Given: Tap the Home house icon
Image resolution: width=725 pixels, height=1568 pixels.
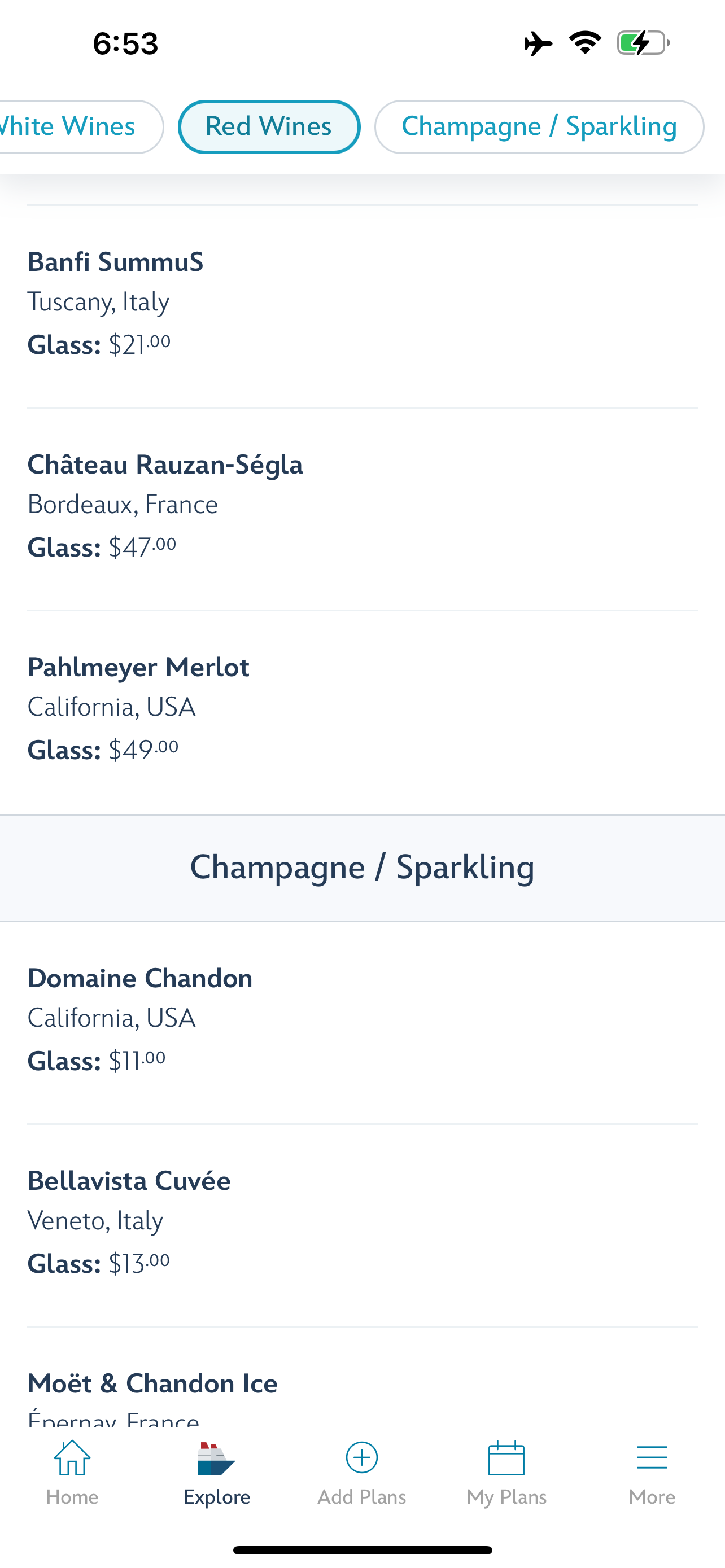Looking at the screenshot, I should (x=72, y=1458).
